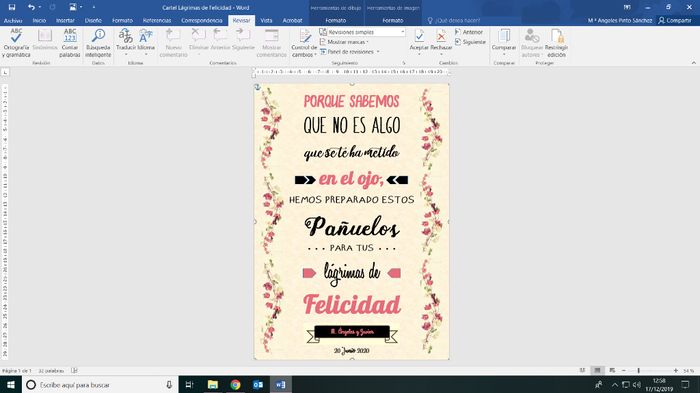The width and height of the screenshot is (700, 393).
Task: Switch to the Insertar tab
Action: coord(65,21)
